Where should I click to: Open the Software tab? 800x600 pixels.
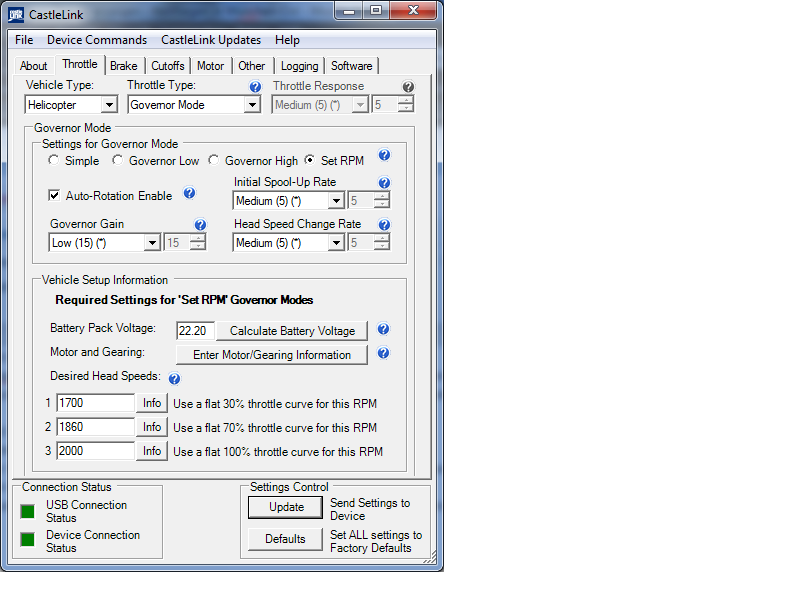[352, 66]
